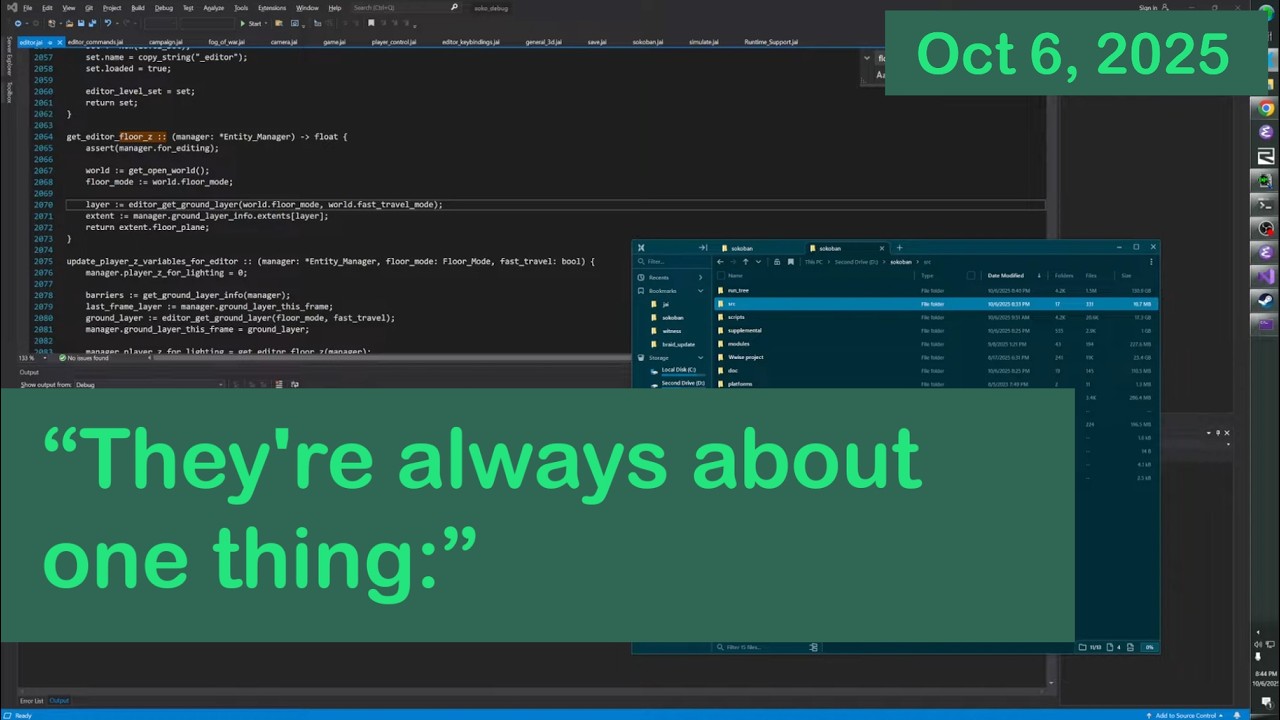Open the witness bookmark in sidebar
This screenshot has width=1280, height=720.
[x=671, y=331]
